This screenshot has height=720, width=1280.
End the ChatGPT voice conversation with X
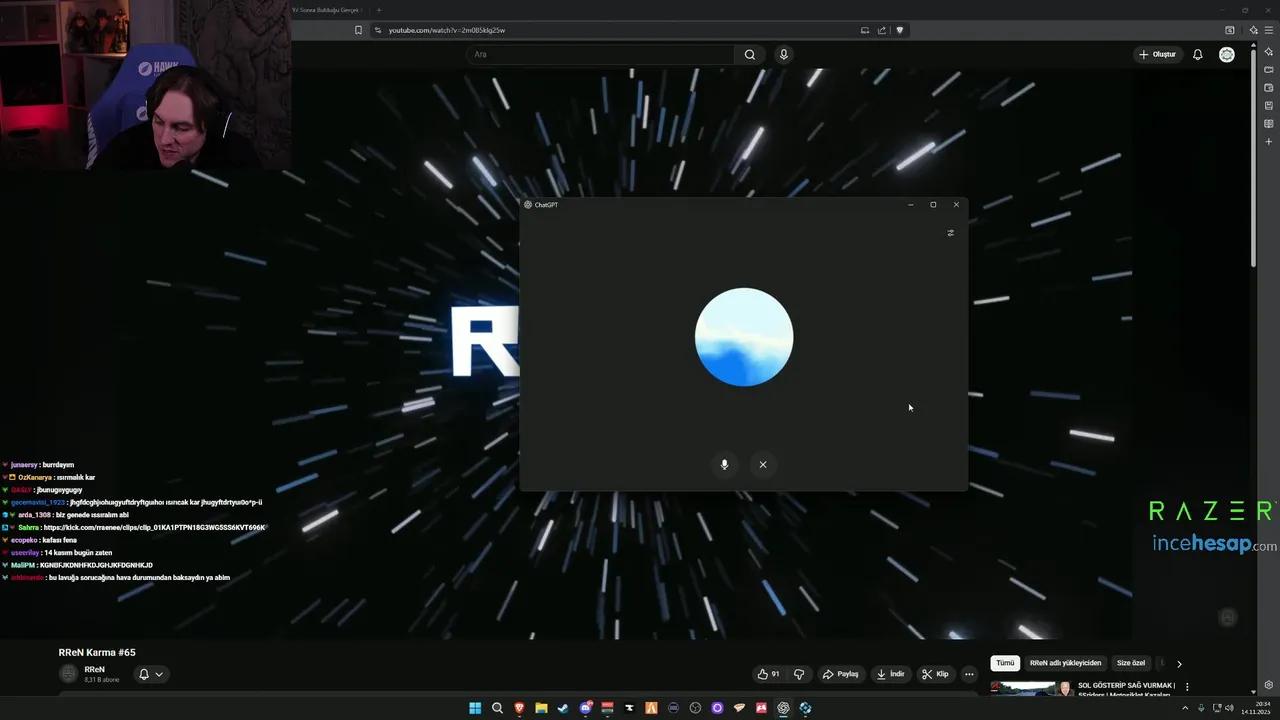point(763,464)
